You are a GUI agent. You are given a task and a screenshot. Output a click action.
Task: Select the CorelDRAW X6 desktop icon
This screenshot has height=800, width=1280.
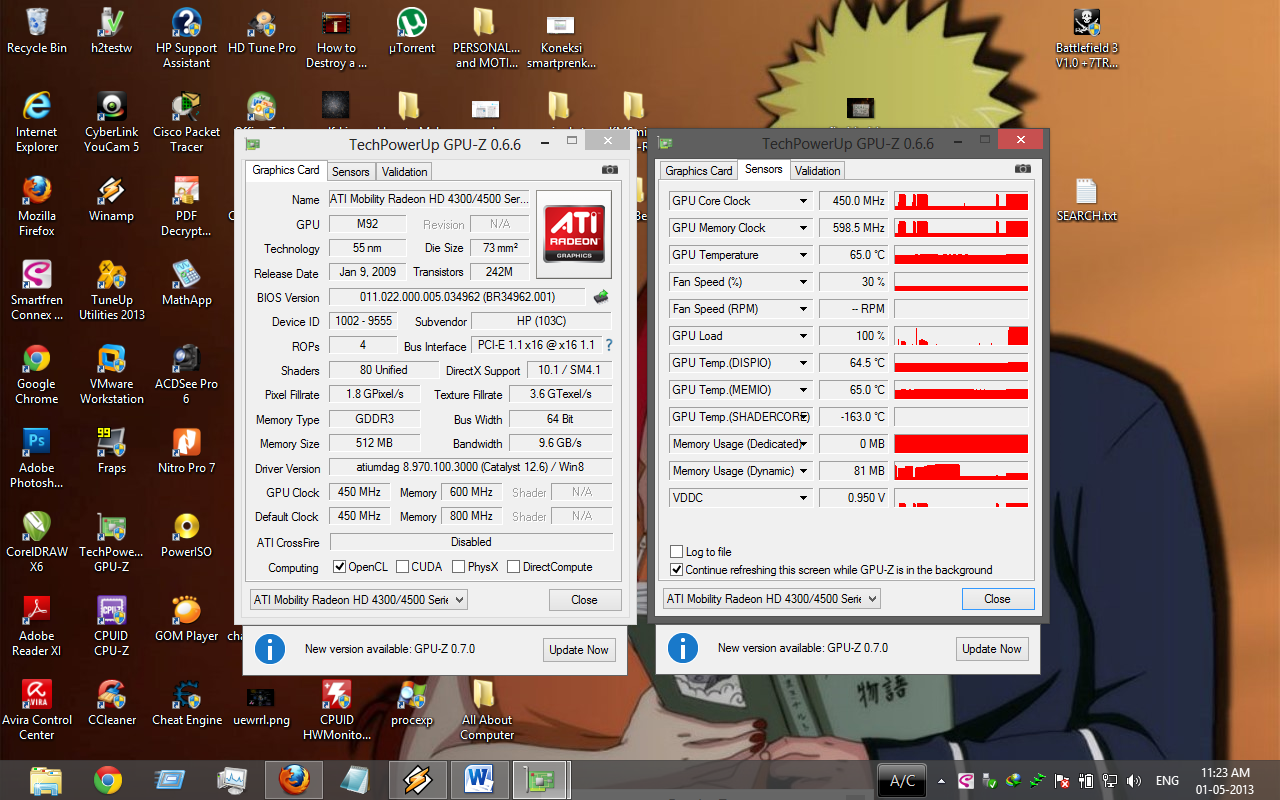37,543
